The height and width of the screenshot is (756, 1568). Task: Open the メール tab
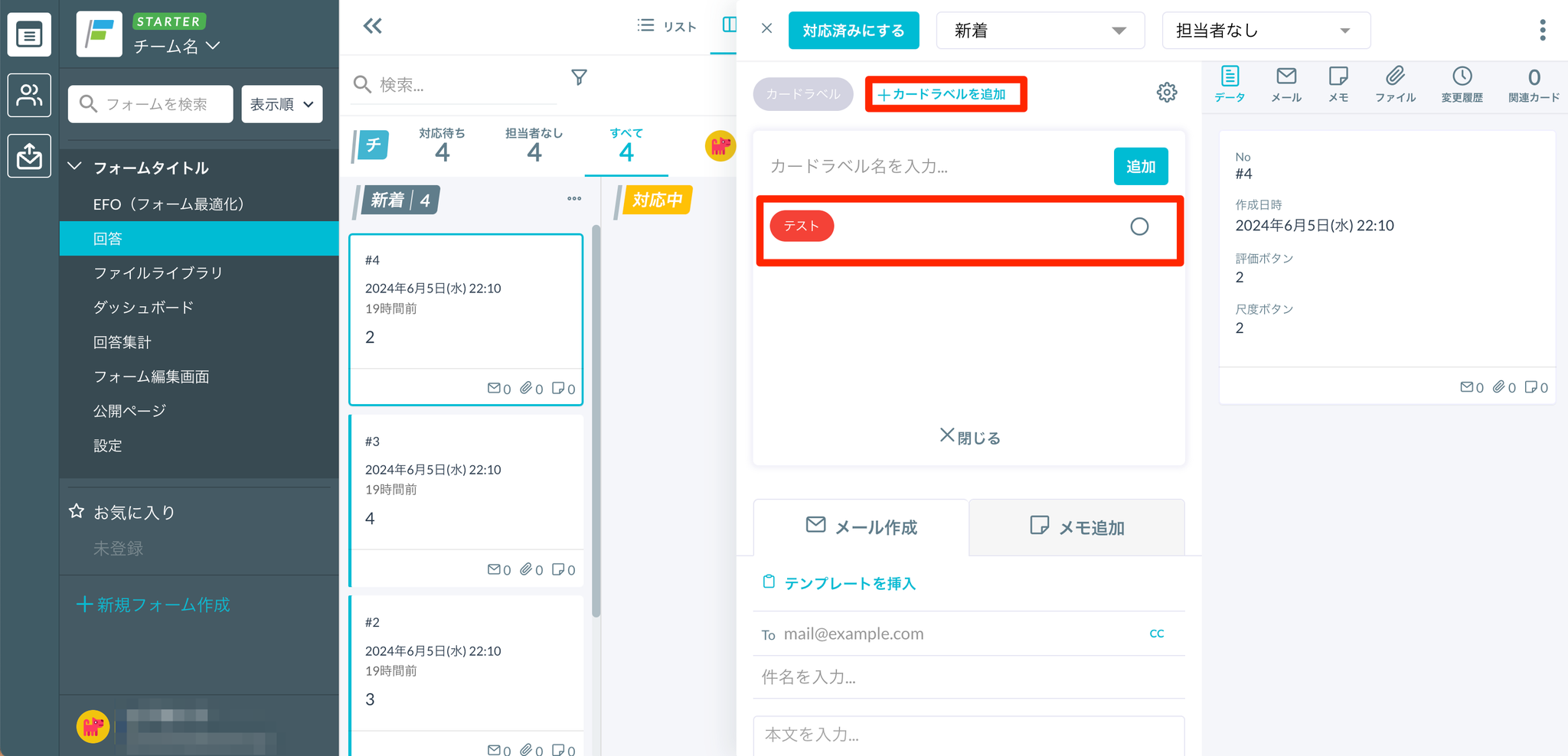pyautogui.click(x=1286, y=85)
